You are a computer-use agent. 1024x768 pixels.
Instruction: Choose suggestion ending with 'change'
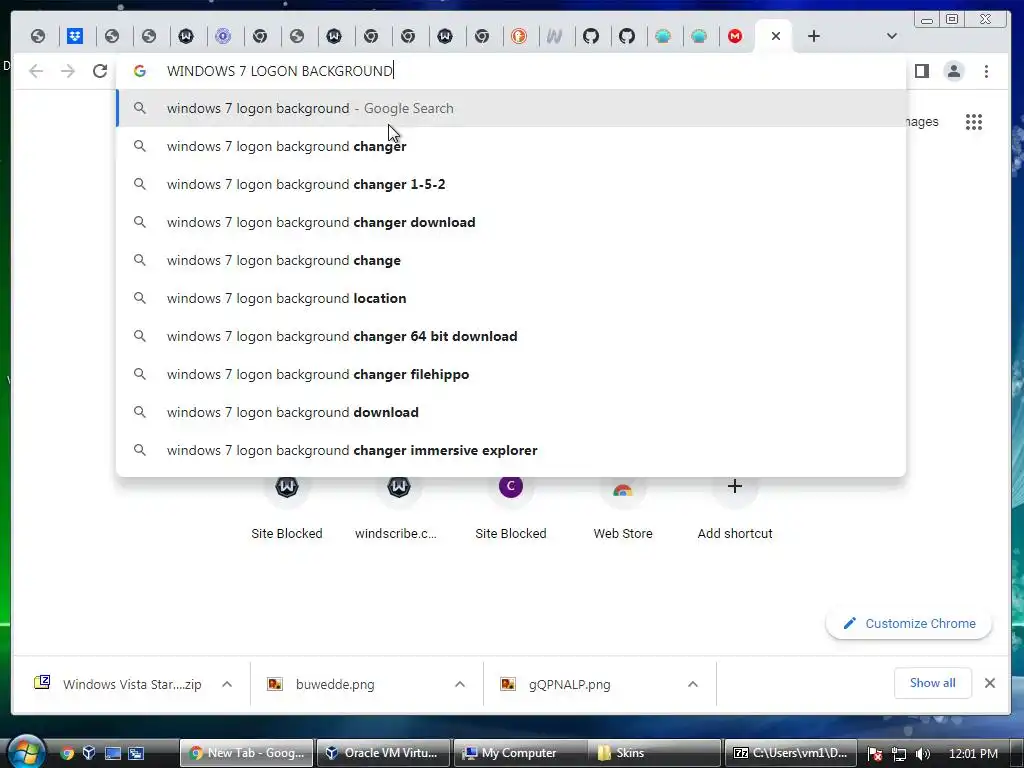pos(511,260)
